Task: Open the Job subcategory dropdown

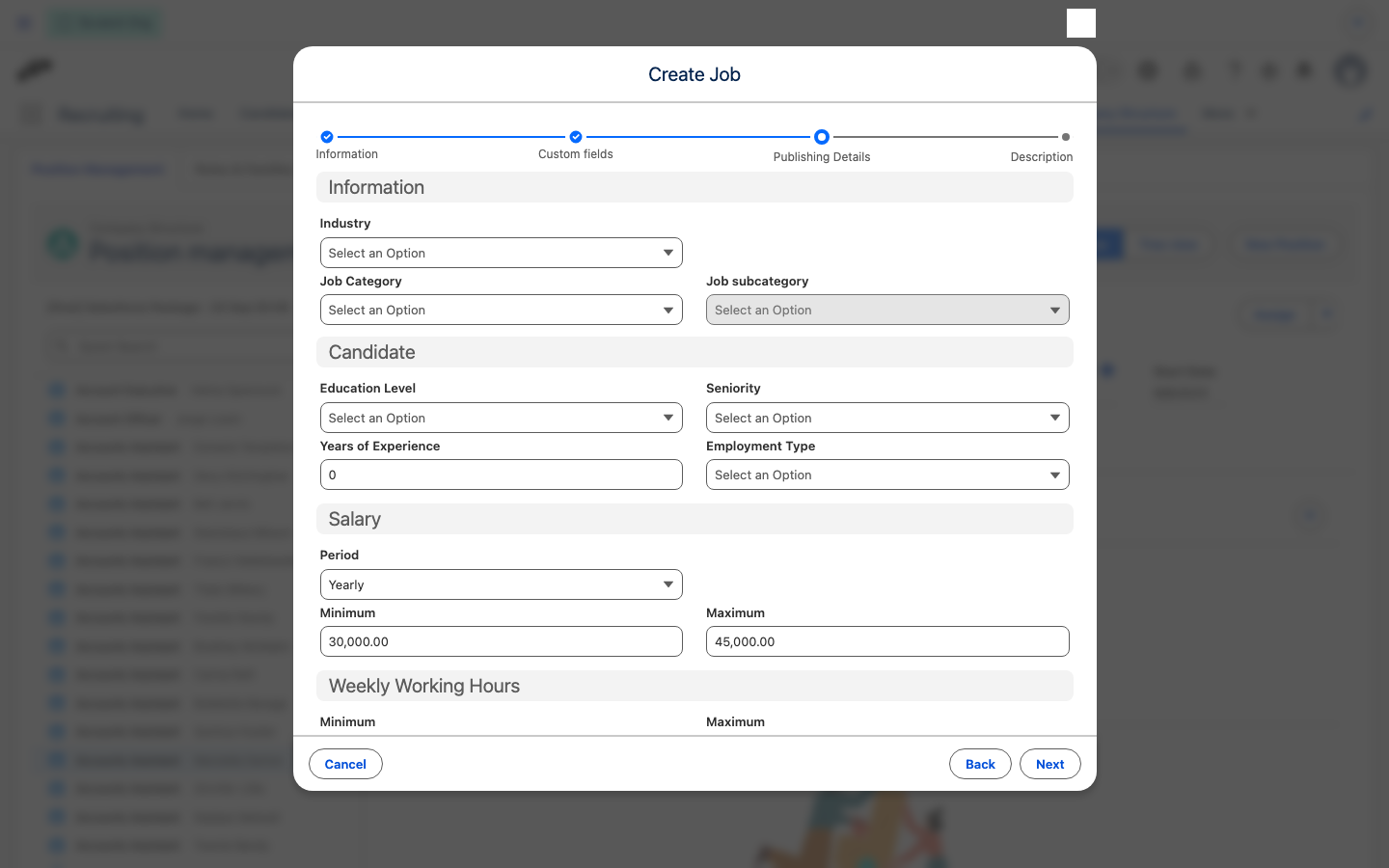Action: tap(887, 310)
